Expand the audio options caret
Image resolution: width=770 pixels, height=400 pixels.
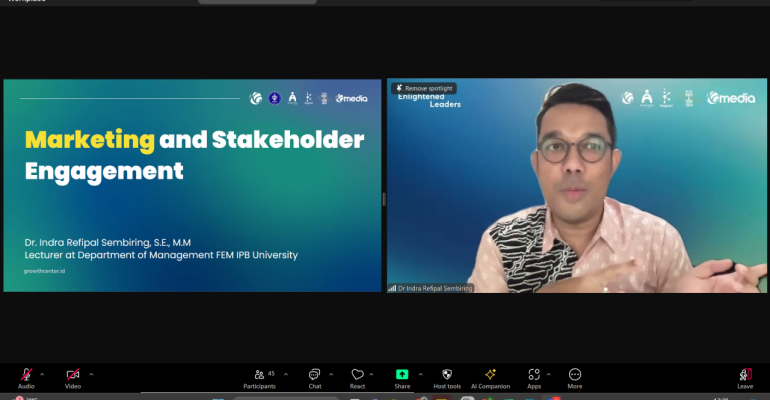(42, 374)
